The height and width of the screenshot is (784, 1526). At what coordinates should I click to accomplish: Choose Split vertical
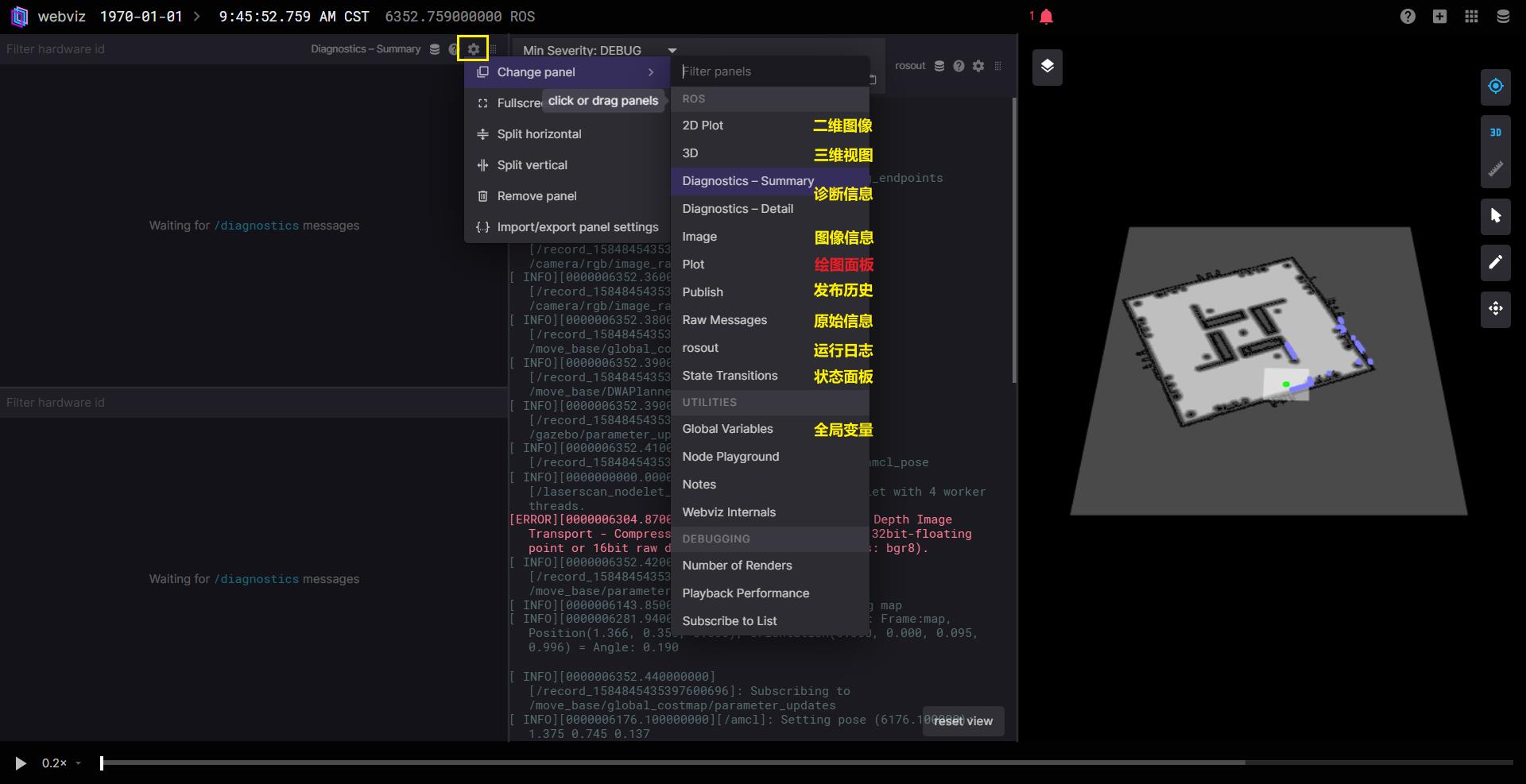point(567,165)
